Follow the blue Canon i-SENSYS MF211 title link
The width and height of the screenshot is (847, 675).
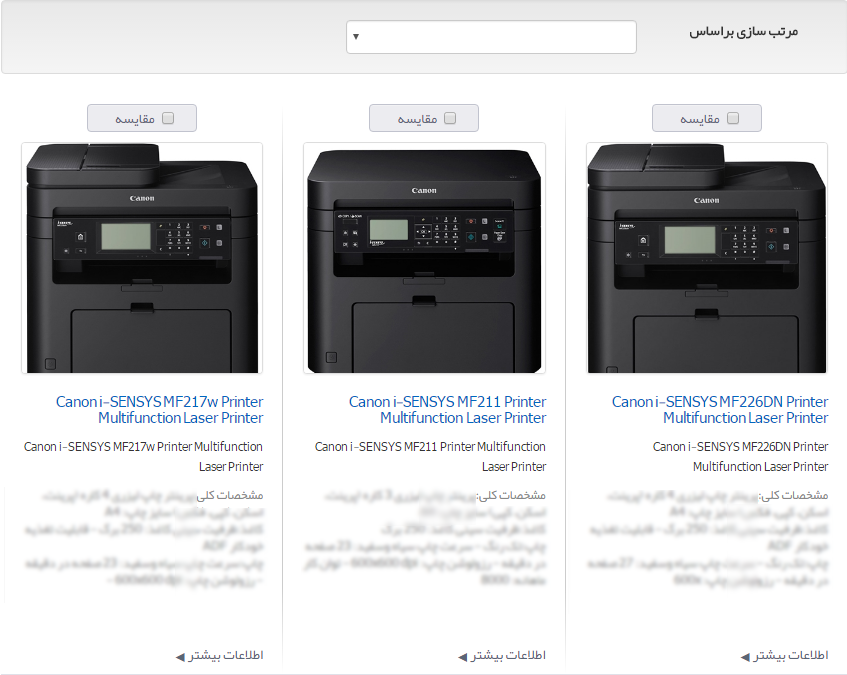448,409
